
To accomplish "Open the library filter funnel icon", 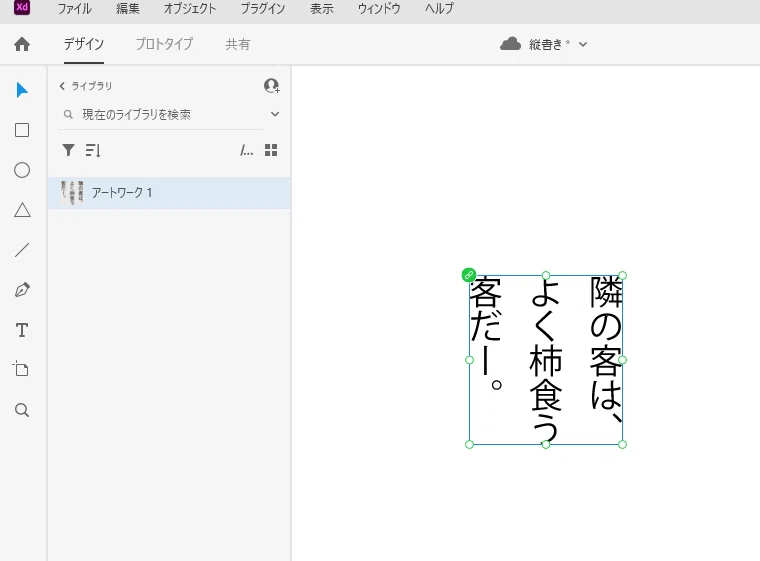I will tap(68, 150).
